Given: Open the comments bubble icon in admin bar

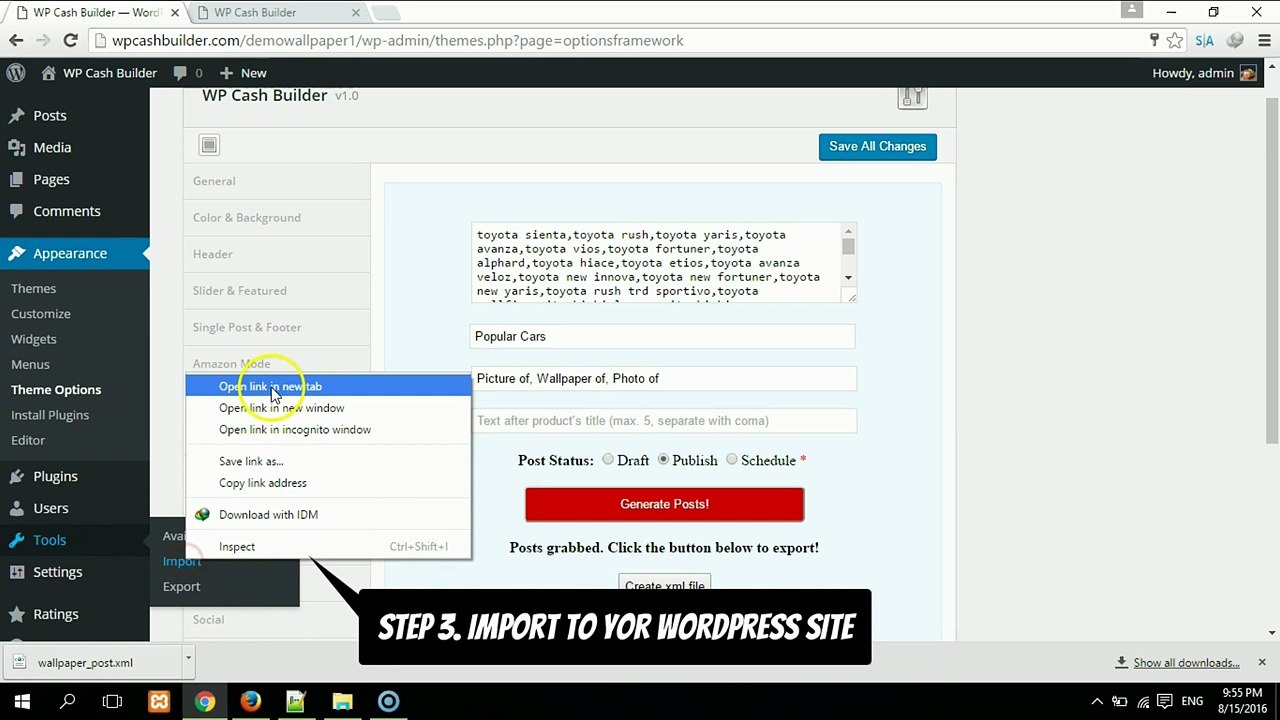Looking at the screenshot, I should click(180, 73).
